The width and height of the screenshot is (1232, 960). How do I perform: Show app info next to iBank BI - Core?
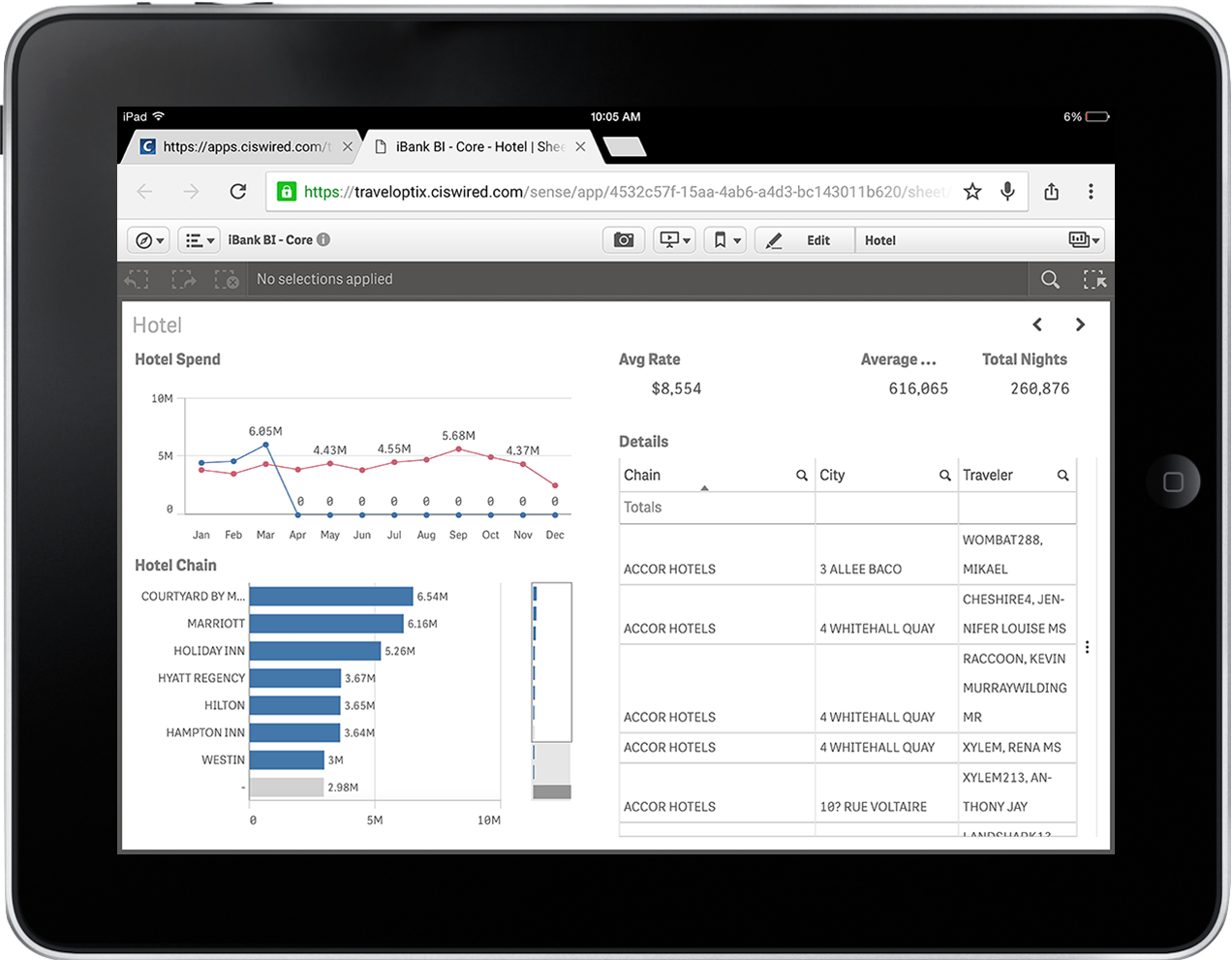(323, 239)
